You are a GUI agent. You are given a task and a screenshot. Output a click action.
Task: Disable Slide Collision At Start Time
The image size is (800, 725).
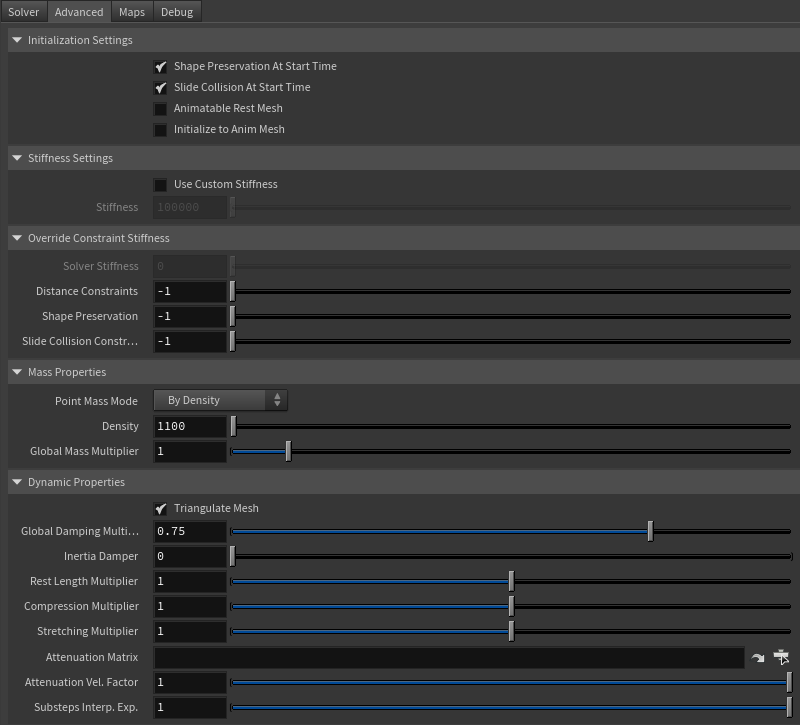click(161, 87)
